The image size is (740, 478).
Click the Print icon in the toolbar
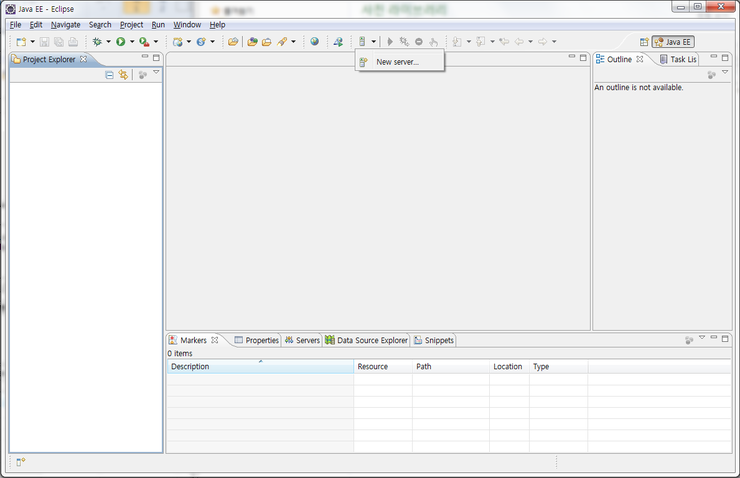[x=73, y=42]
